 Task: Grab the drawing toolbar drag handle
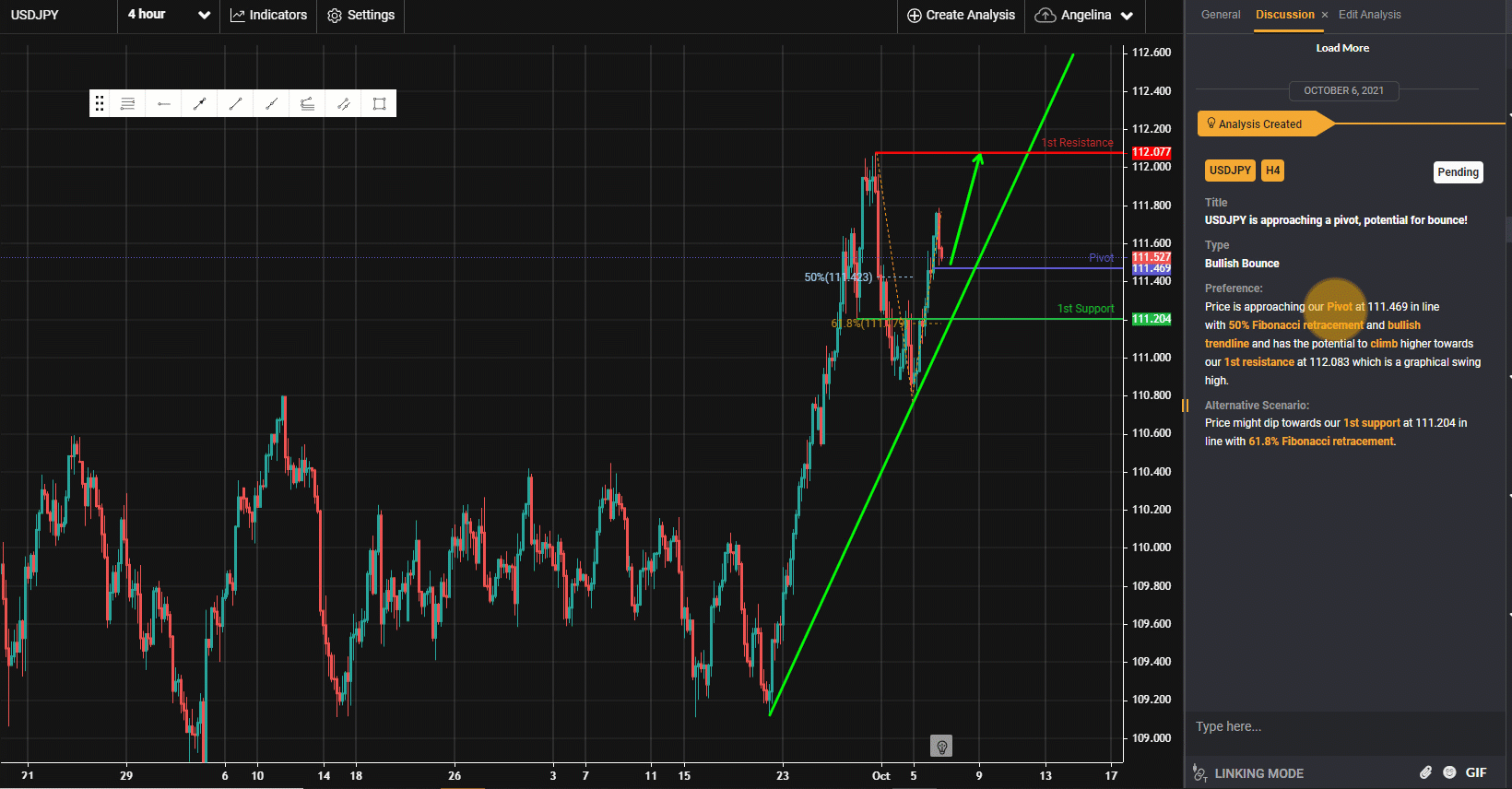[100, 104]
